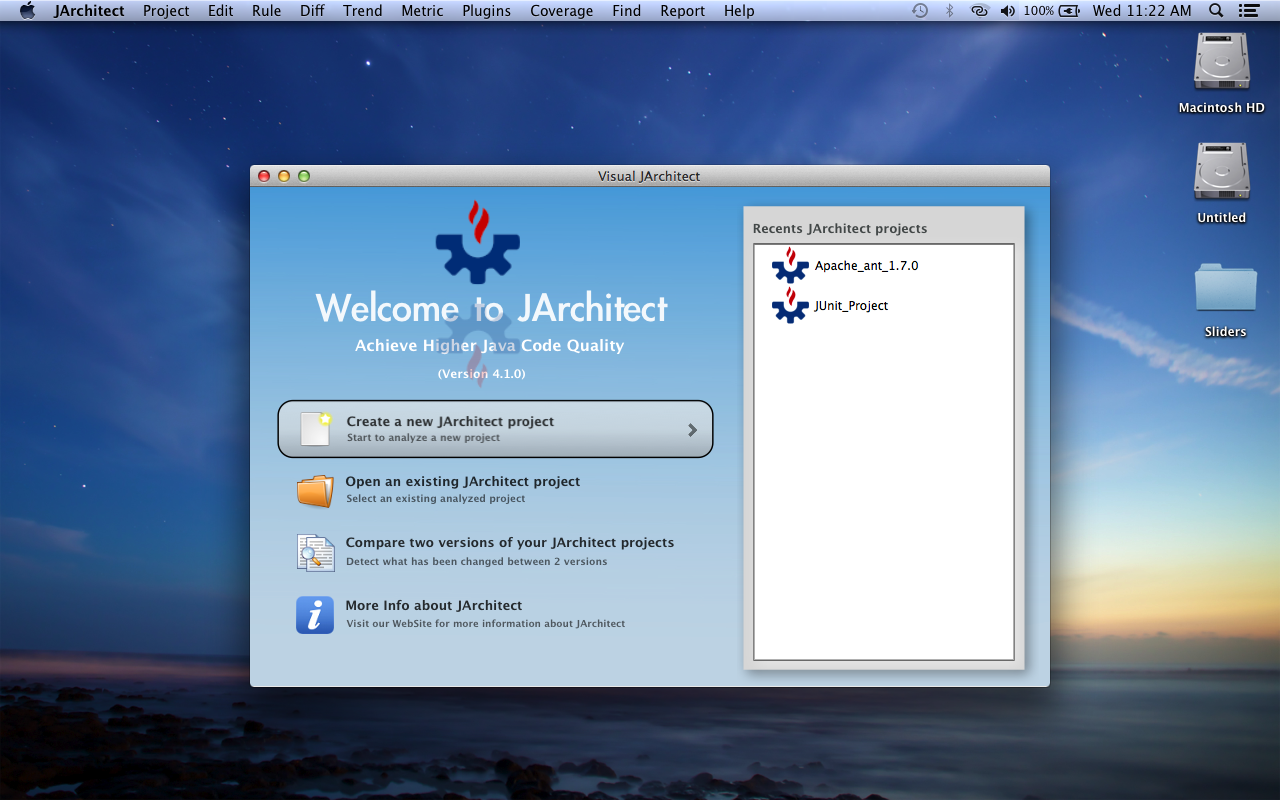Click the red close window button
This screenshot has height=800, width=1280.
tap(264, 176)
